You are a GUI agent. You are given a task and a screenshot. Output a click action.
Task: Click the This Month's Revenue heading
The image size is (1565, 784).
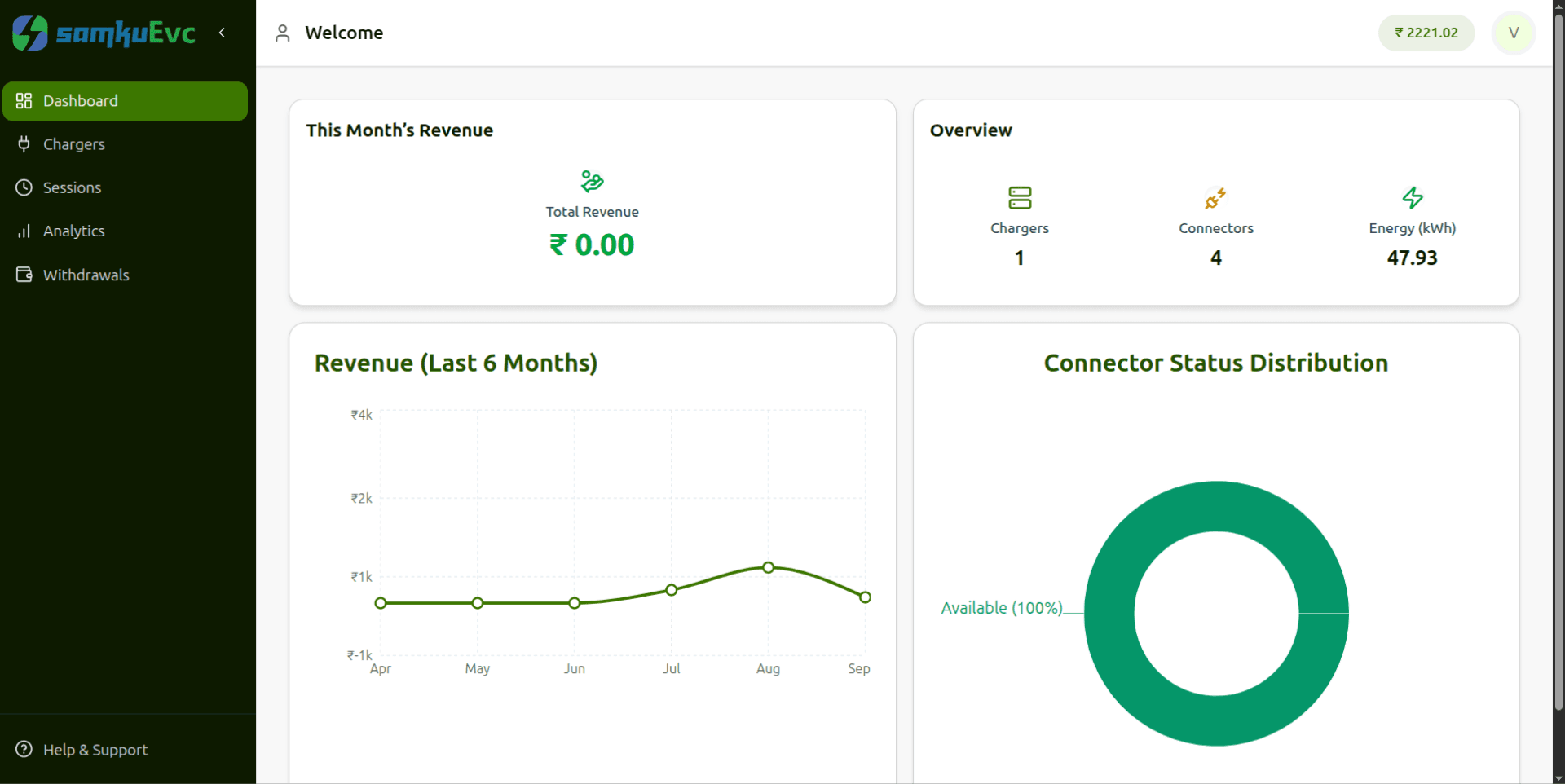[x=399, y=130]
